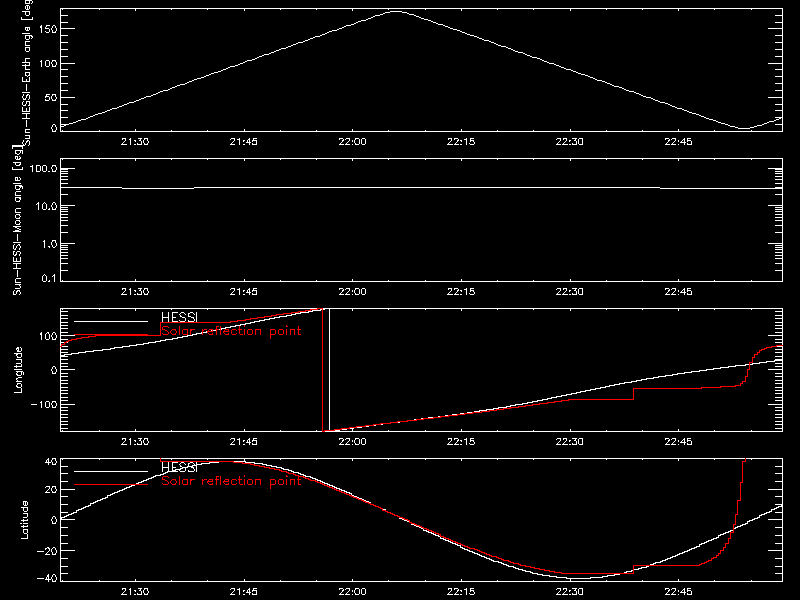The height and width of the screenshot is (600, 800).
Task: Click 22:15 label under Earth angle plot
Action: pos(461,142)
